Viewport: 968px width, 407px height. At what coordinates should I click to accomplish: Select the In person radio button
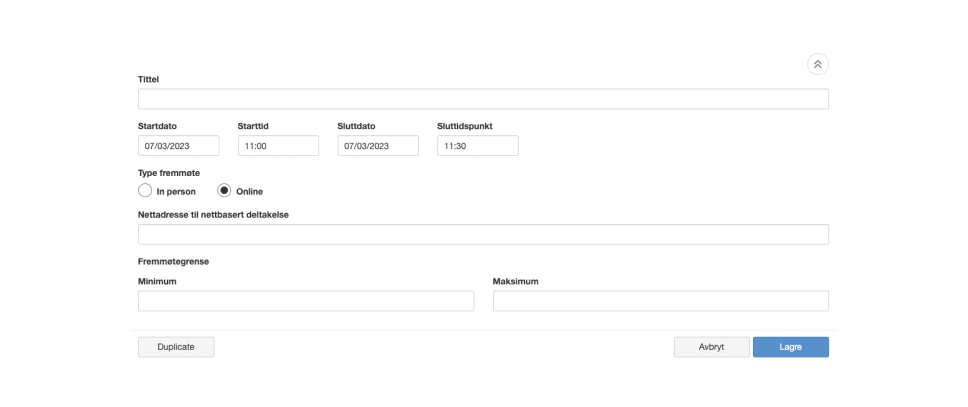pos(145,190)
